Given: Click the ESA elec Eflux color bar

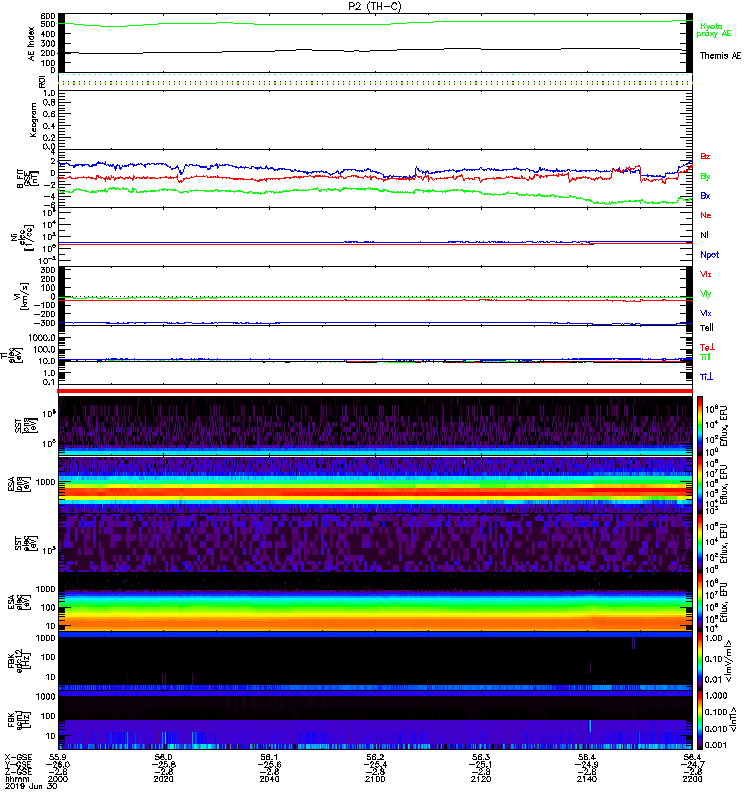Looking at the screenshot, I should 700,602.
